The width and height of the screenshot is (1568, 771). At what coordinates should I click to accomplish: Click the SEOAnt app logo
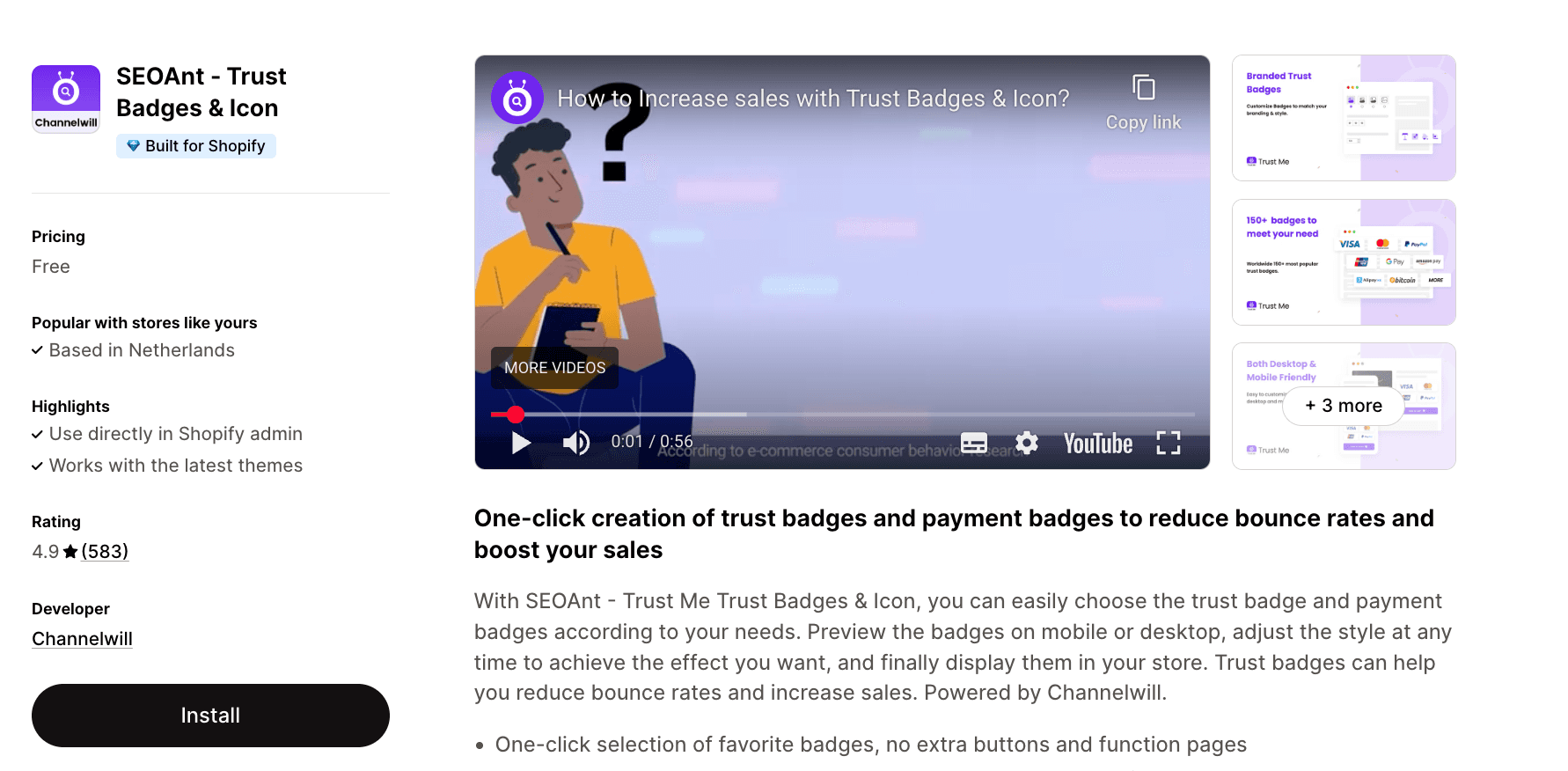65,98
